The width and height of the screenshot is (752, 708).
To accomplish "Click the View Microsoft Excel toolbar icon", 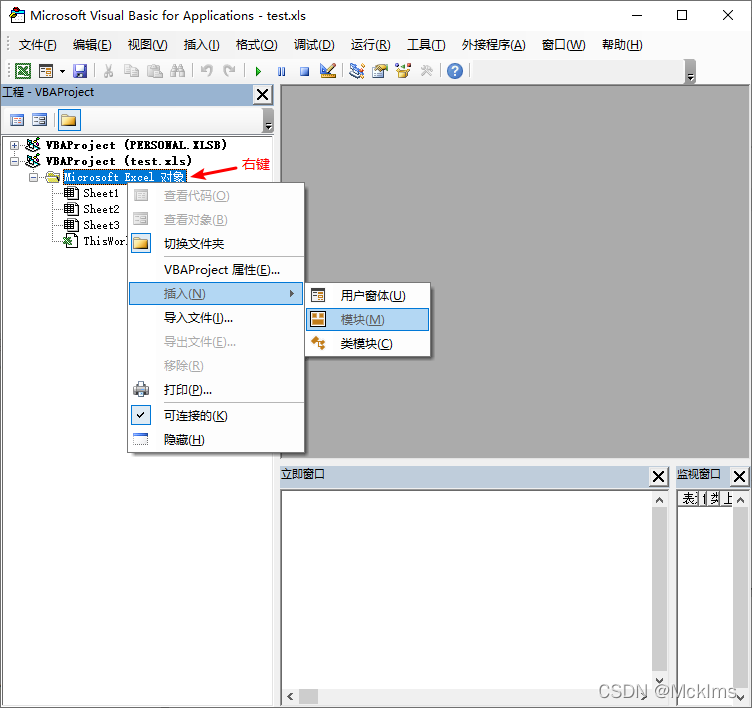I will pos(23,71).
